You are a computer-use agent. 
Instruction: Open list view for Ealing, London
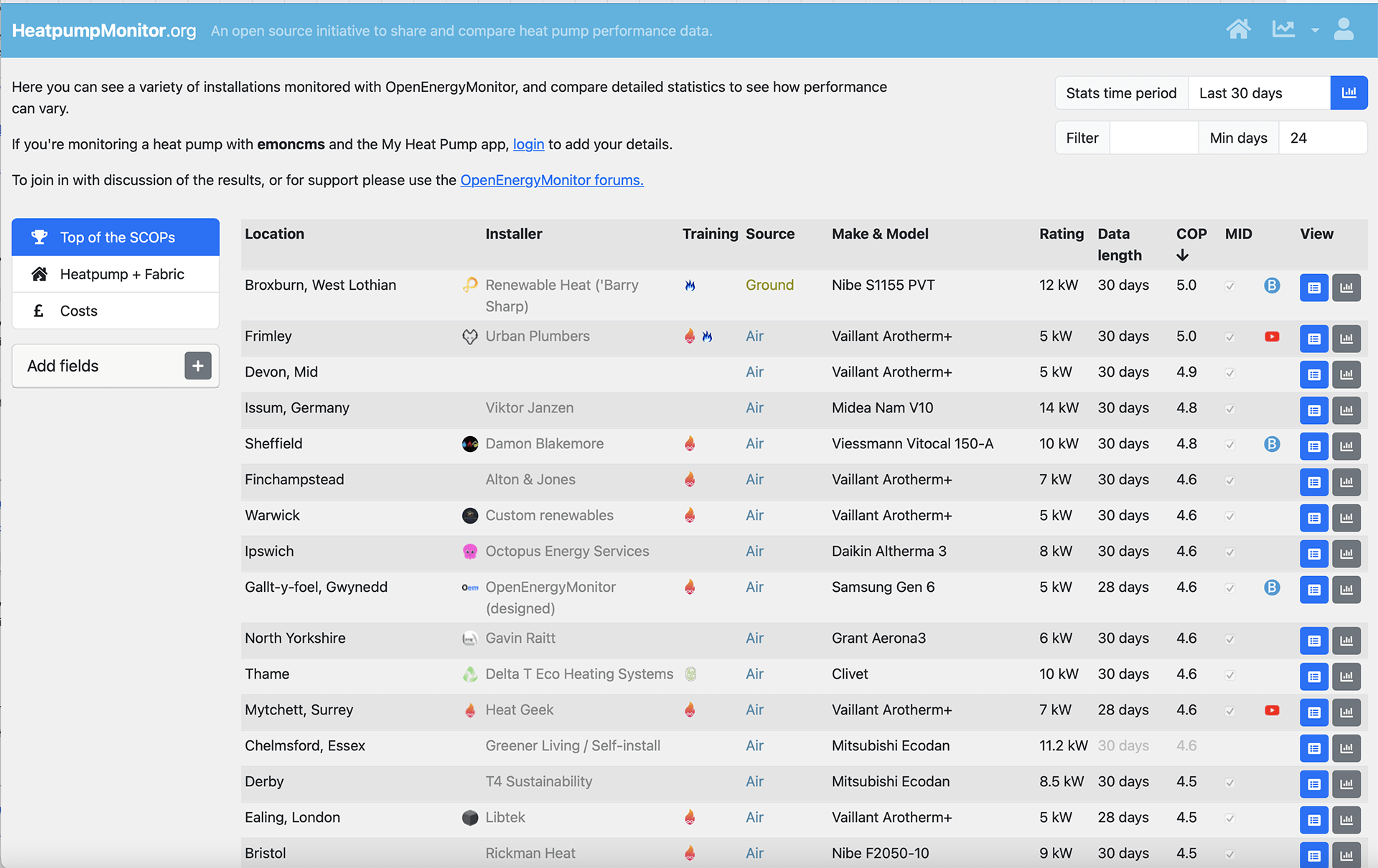pos(1314,820)
